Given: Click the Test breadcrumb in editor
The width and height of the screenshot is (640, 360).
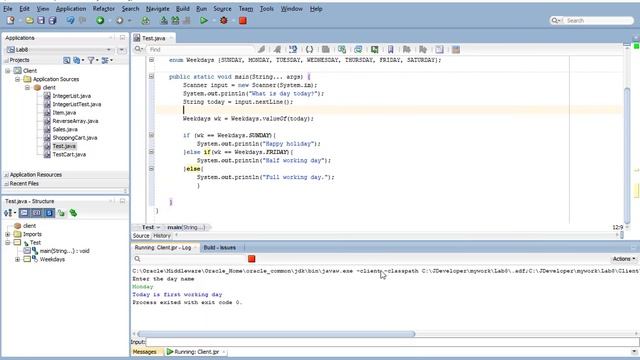Looking at the screenshot, I should click(x=148, y=227).
